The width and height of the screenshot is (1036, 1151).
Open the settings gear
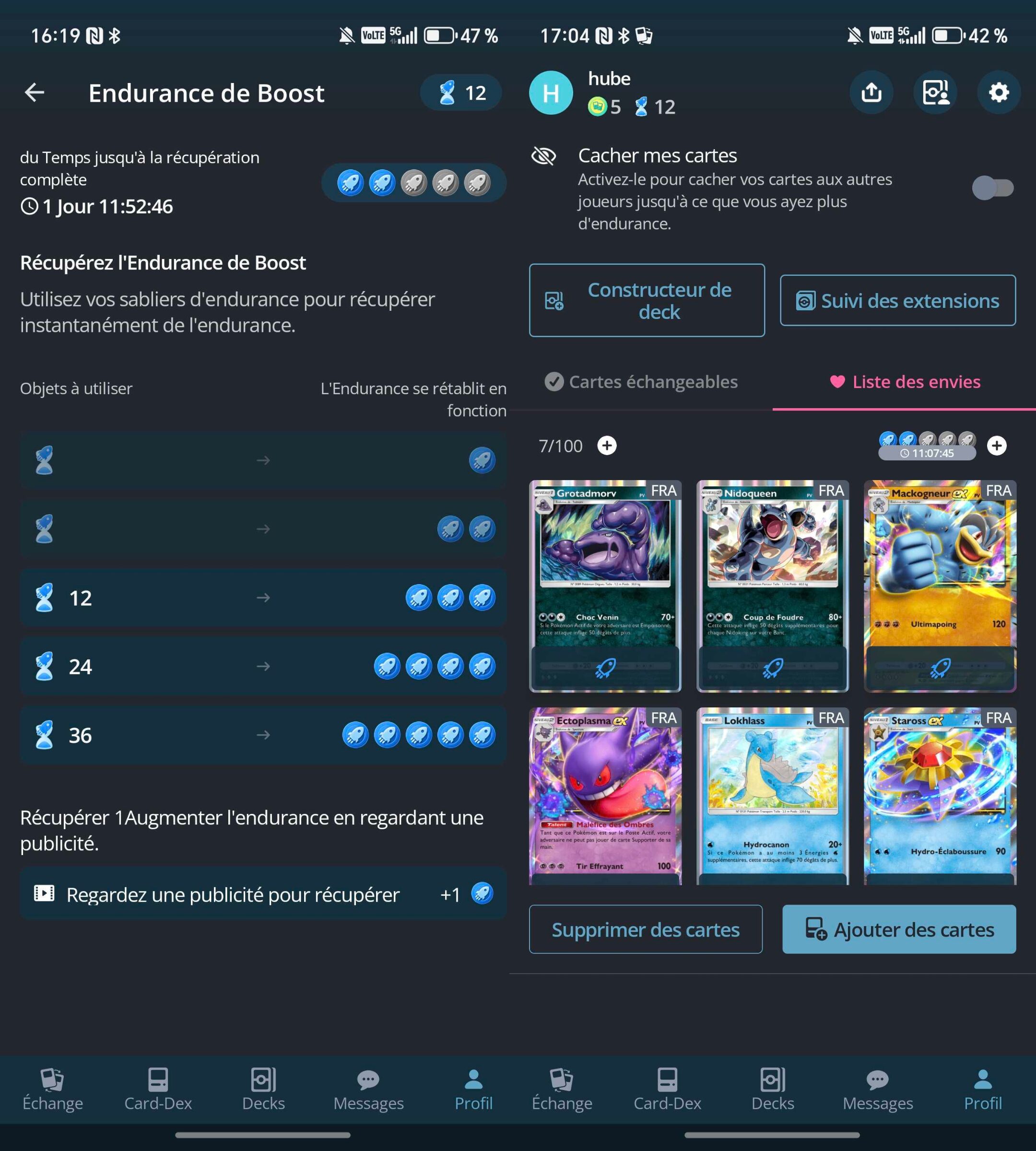pos(999,92)
